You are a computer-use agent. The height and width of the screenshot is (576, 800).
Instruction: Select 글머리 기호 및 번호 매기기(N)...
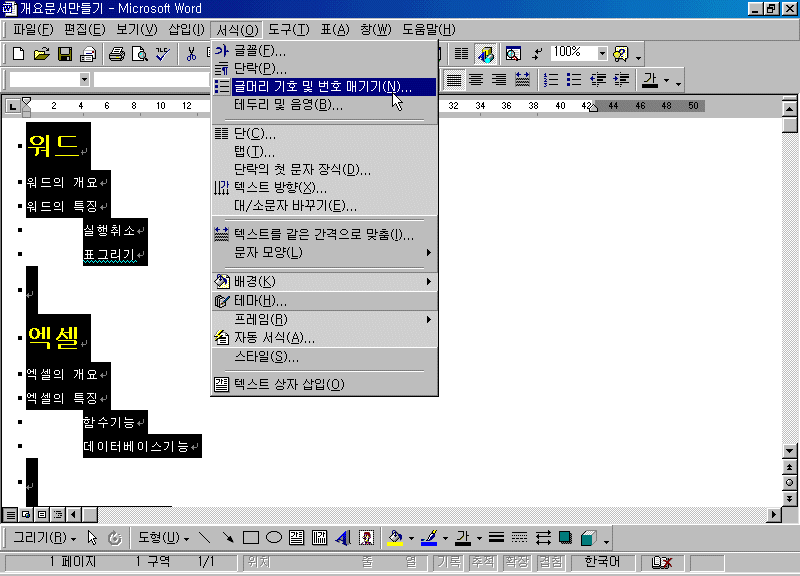(324, 87)
